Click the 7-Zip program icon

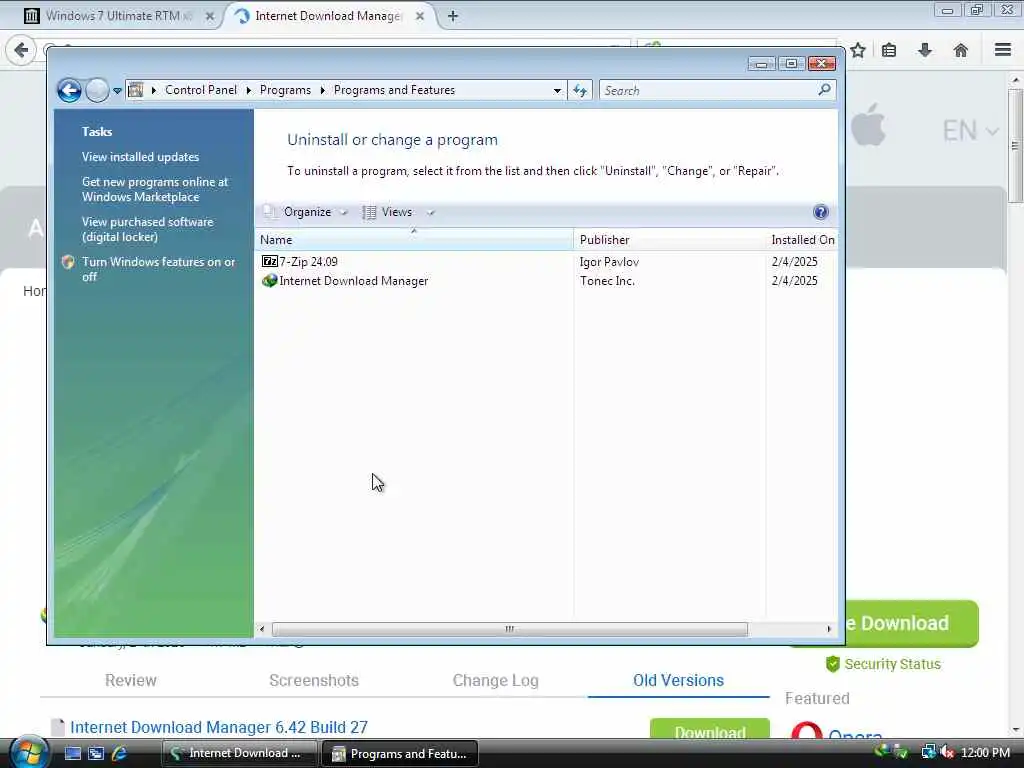[x=269, y=261]
